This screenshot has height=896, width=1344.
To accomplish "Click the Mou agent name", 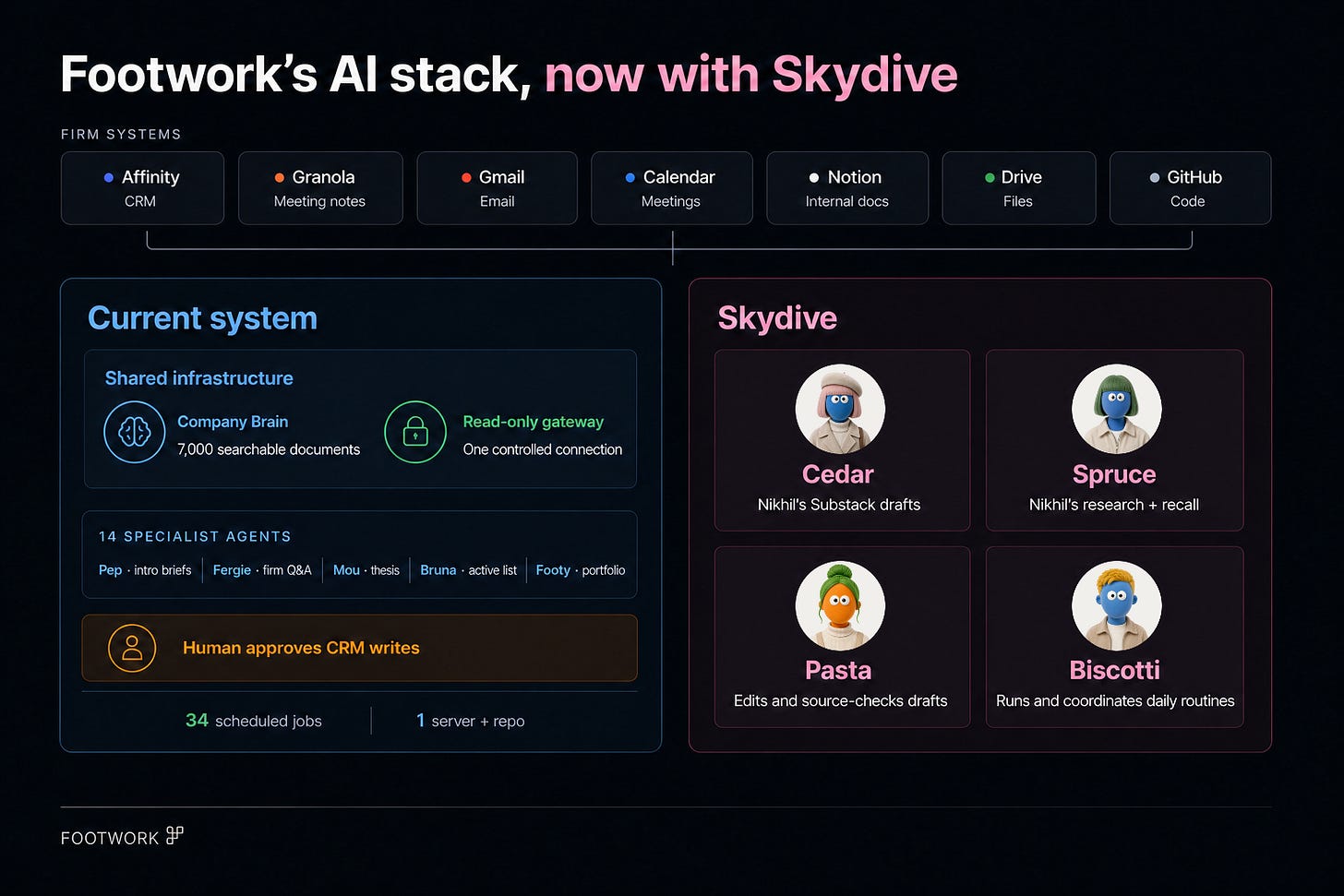I will [x=346, y=570].
